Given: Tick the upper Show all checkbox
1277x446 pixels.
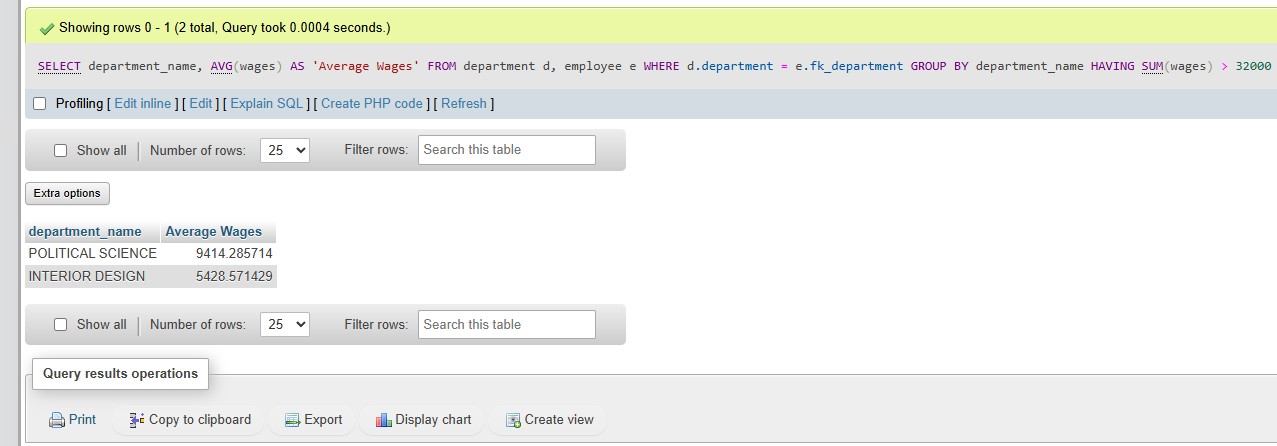Looking at the screenshot, I should (x=60, y=150).
